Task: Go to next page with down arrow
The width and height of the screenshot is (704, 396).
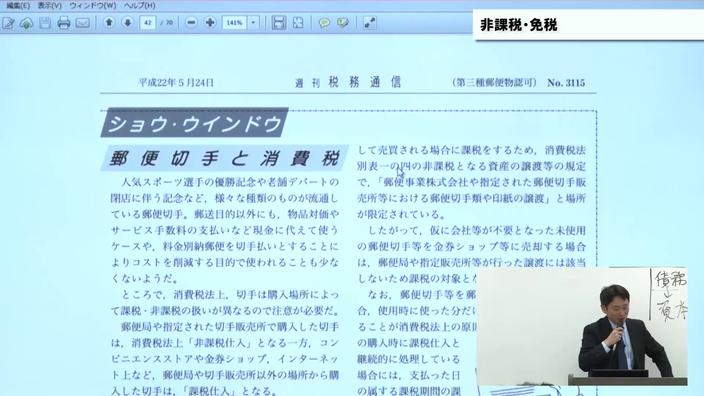Action: (x=128, y=22)
